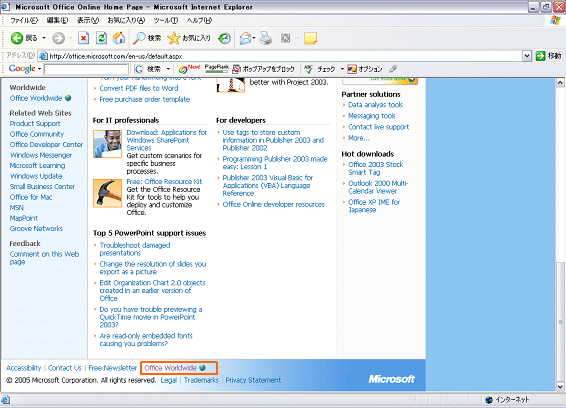Click the vertical scrollbar up arrow

[560, 83]
